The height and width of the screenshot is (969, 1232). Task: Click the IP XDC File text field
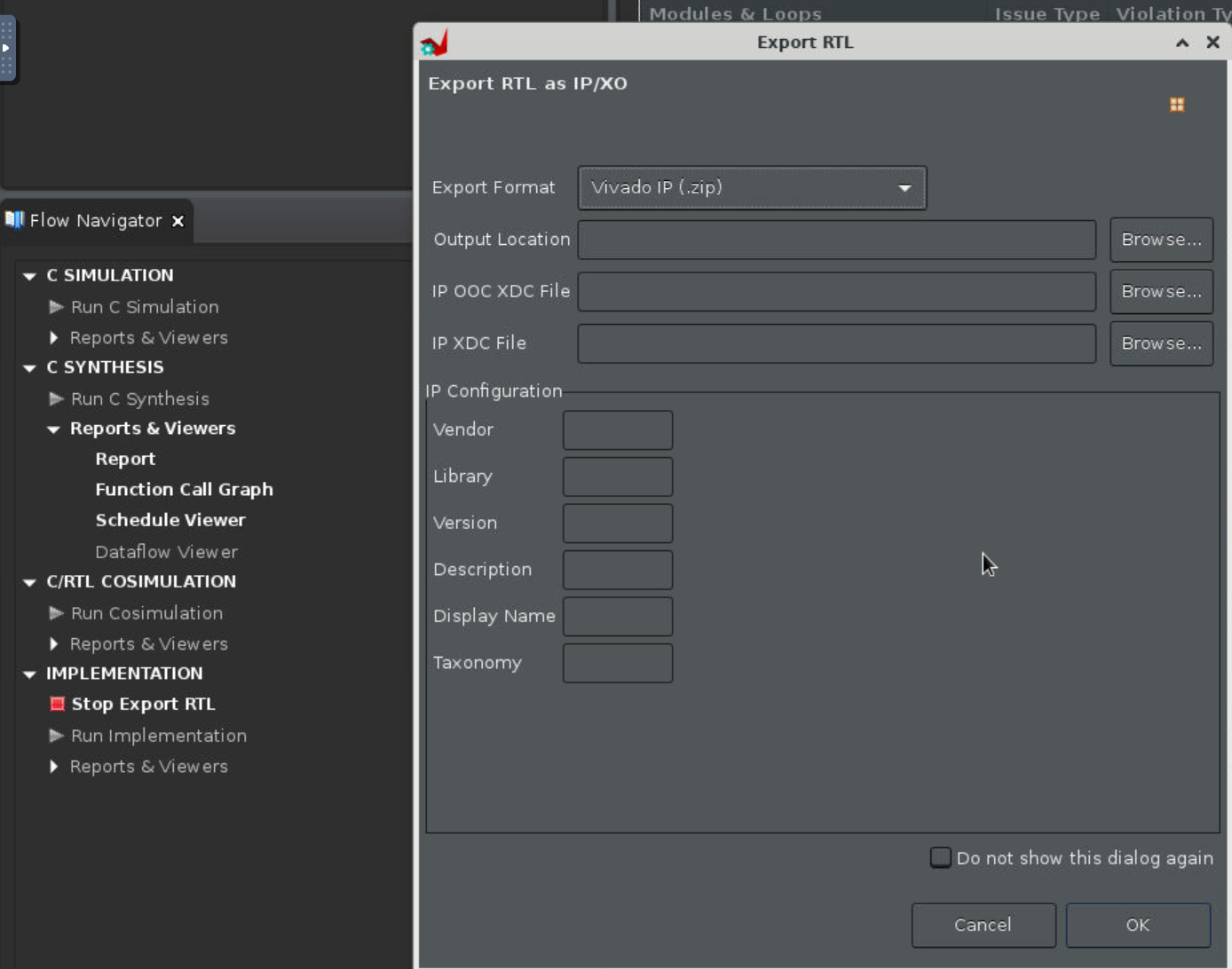pyautogui.click(x=837, y=343)
